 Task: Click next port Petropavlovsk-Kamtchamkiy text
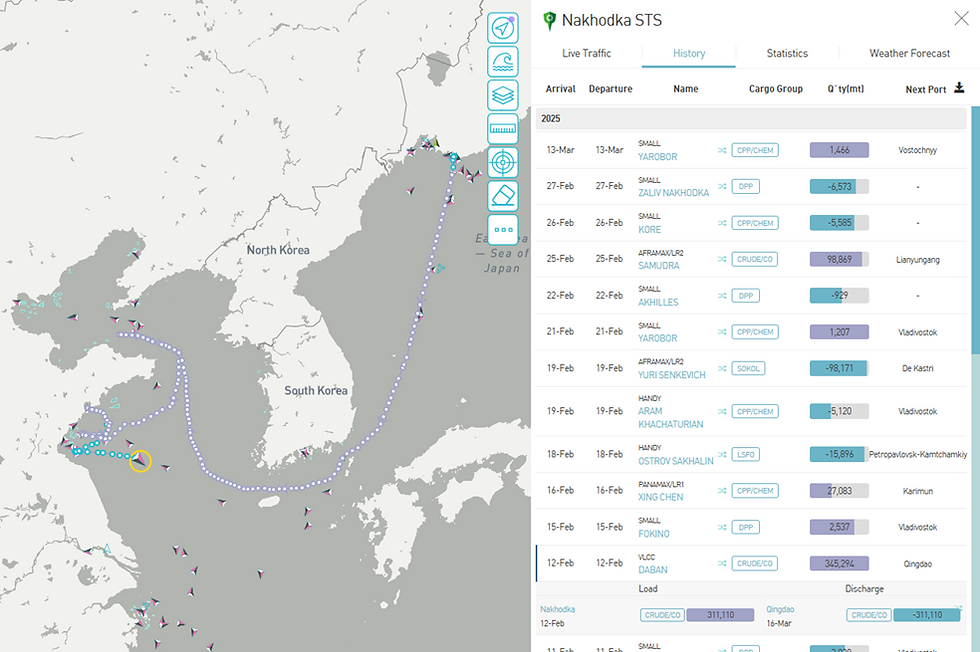(918, 454)
